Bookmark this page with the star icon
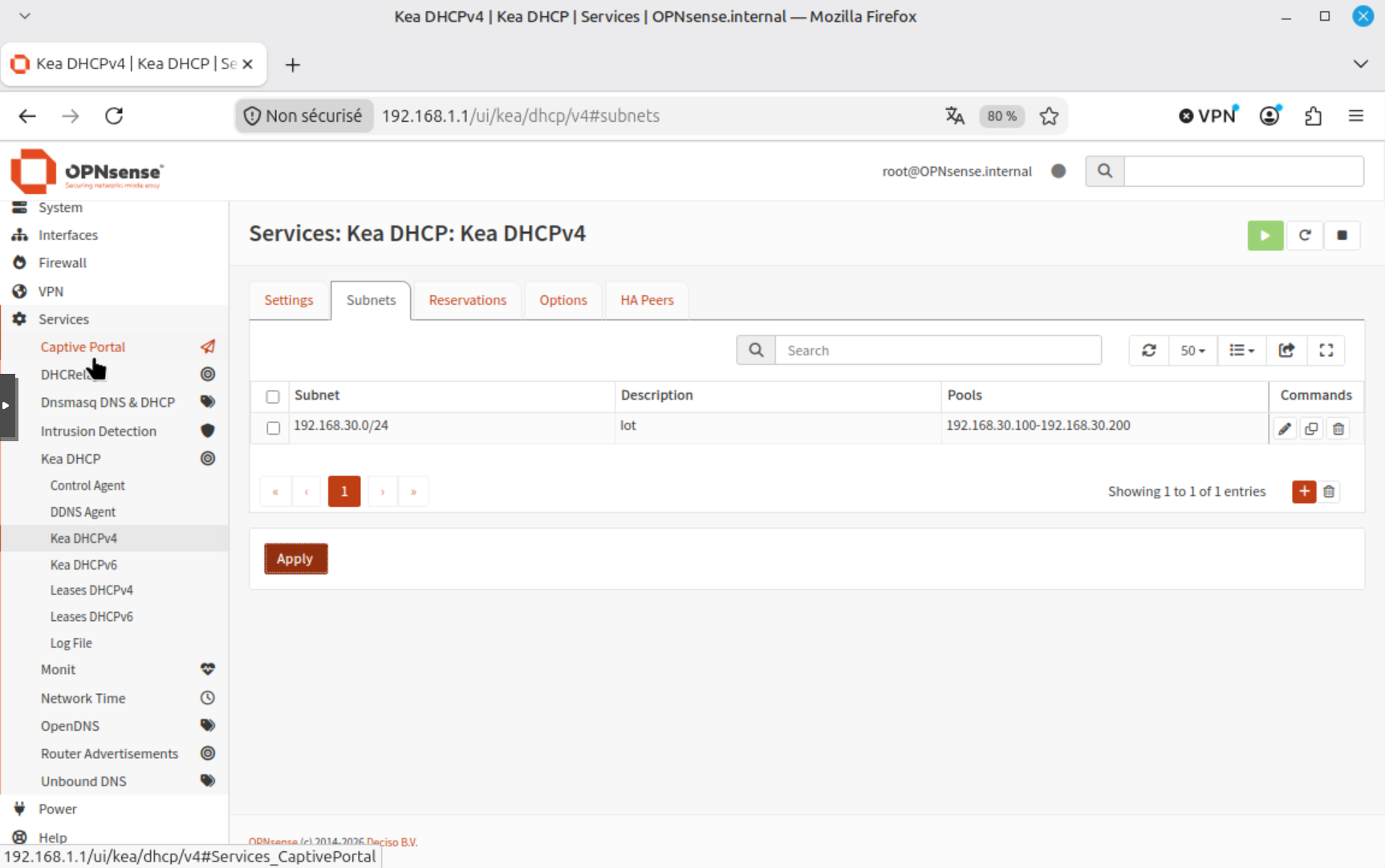 (x=1049, y=116)
